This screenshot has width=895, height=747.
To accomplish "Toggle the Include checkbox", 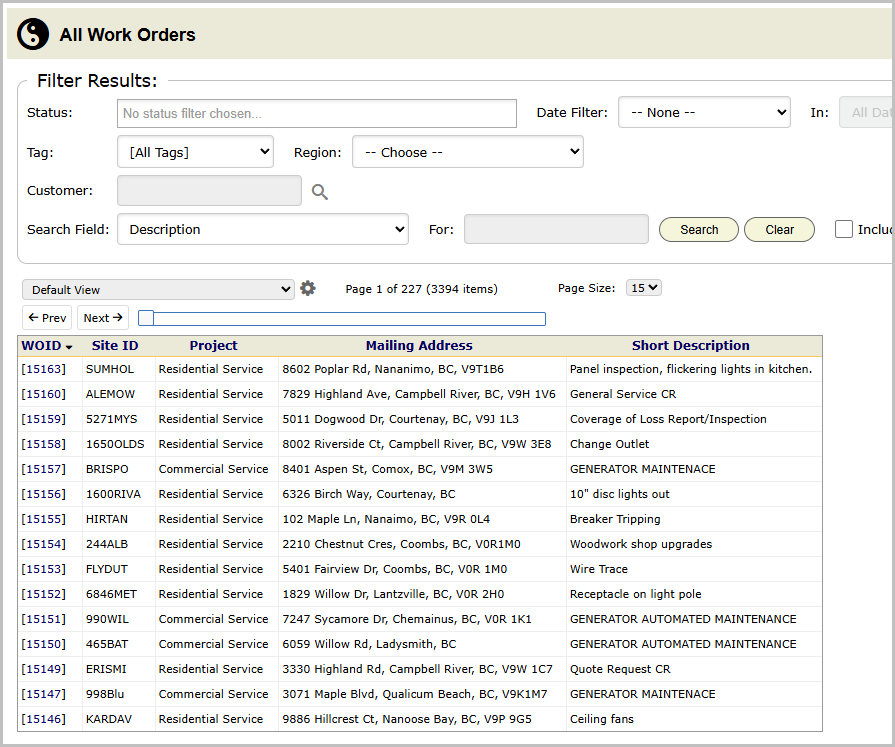I will pyautogui.click(x=844, y=229).
